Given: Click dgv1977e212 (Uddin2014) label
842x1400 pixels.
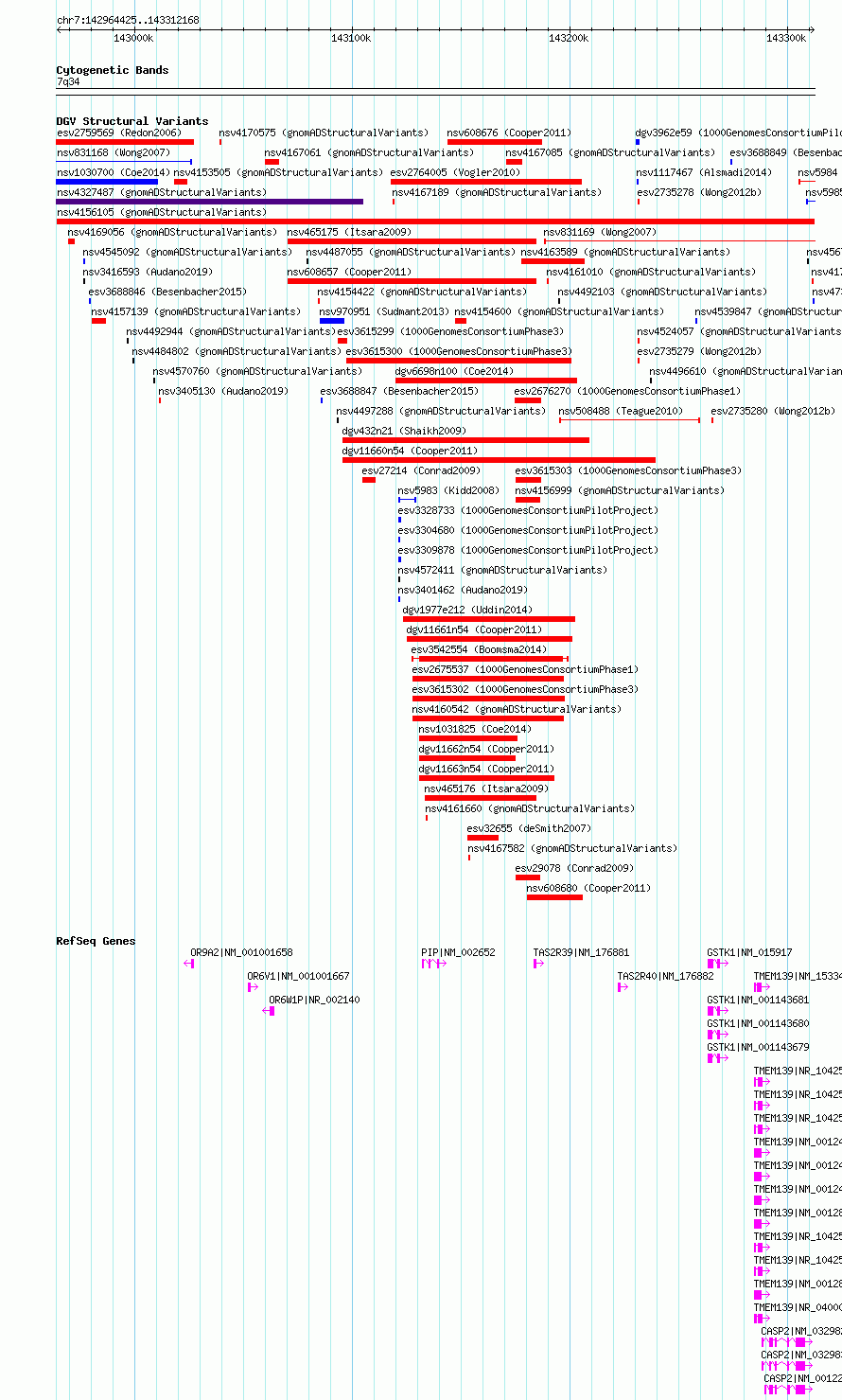Looking at the screenshot, I should point(467,611).
